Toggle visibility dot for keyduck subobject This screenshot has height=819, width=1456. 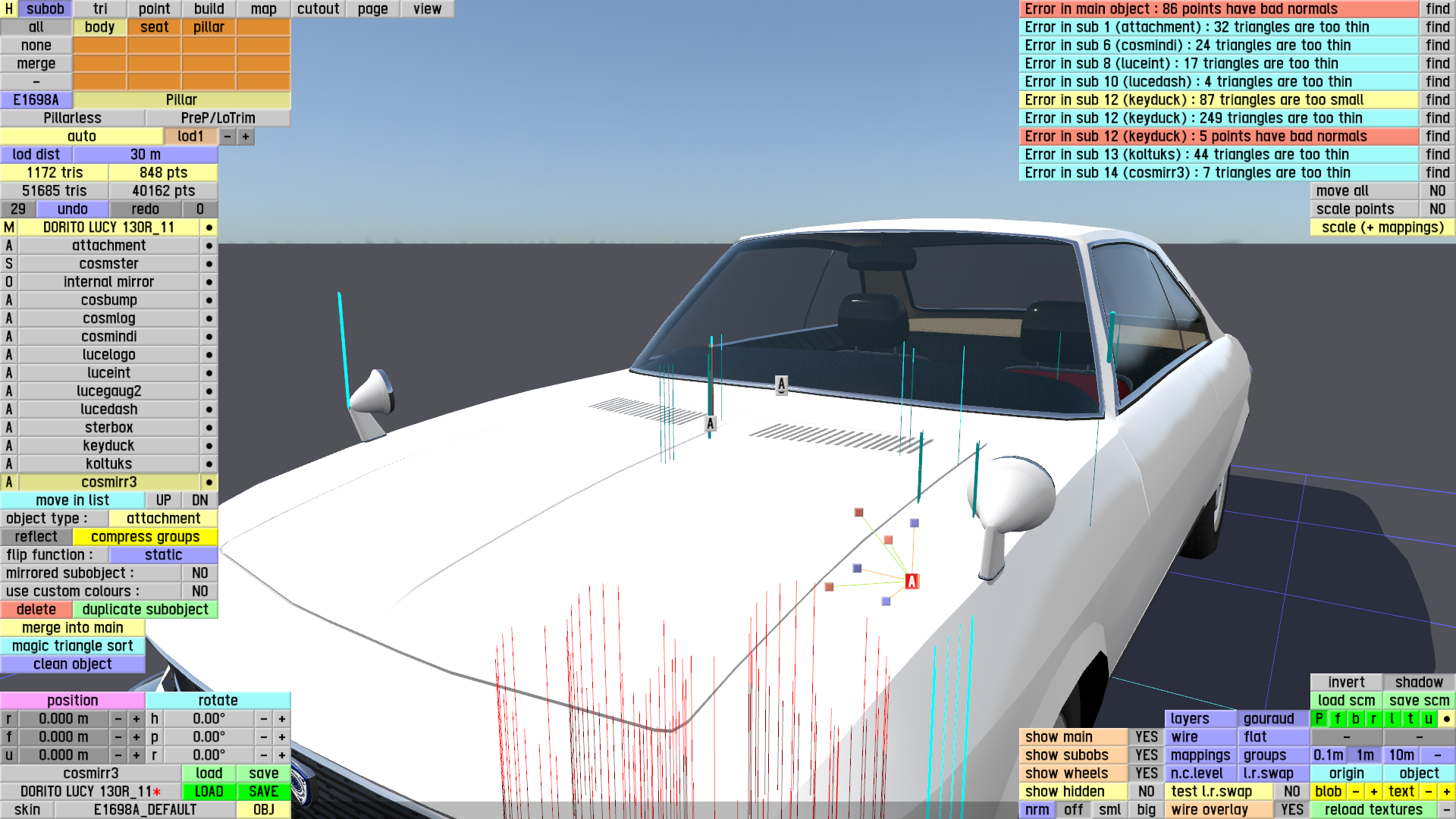pyautogui.click(x=209, y=446)
